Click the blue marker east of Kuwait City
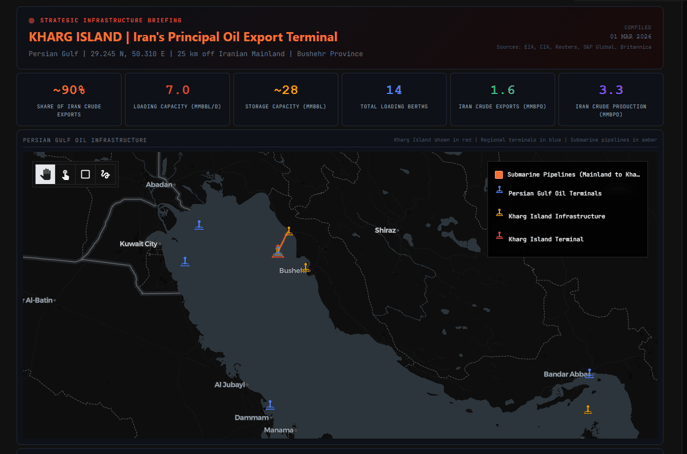Image resolution: width=687 pixels, height=454 pixels. pyautogui.click(x=185, y=261)
